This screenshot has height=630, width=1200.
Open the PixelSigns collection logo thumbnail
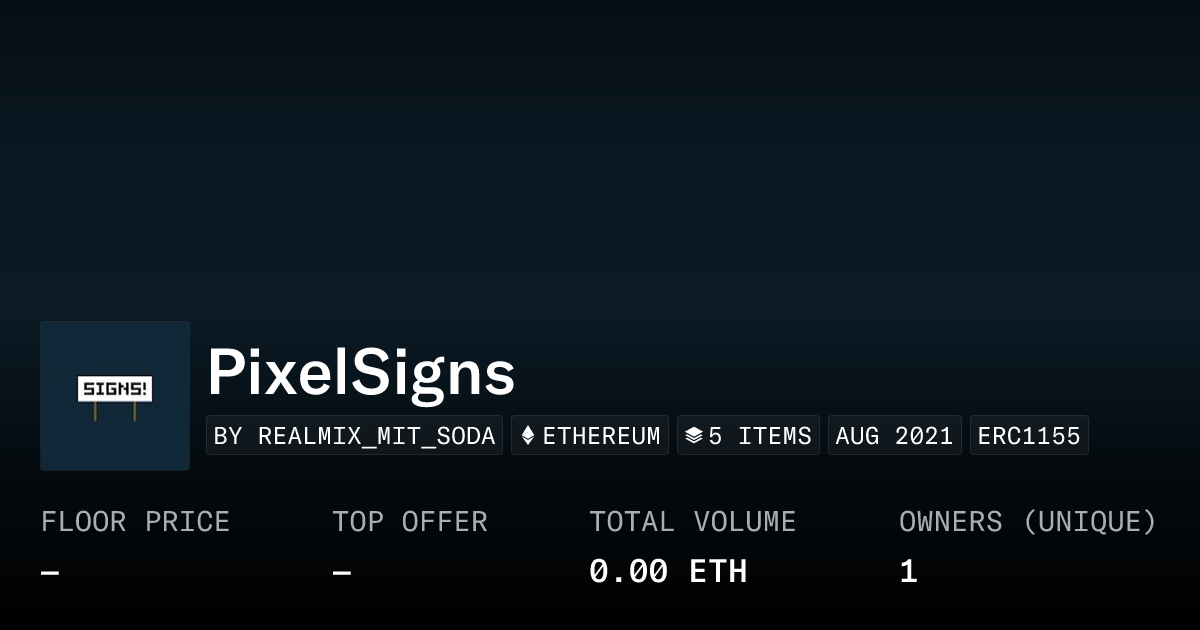coord(115,395)
